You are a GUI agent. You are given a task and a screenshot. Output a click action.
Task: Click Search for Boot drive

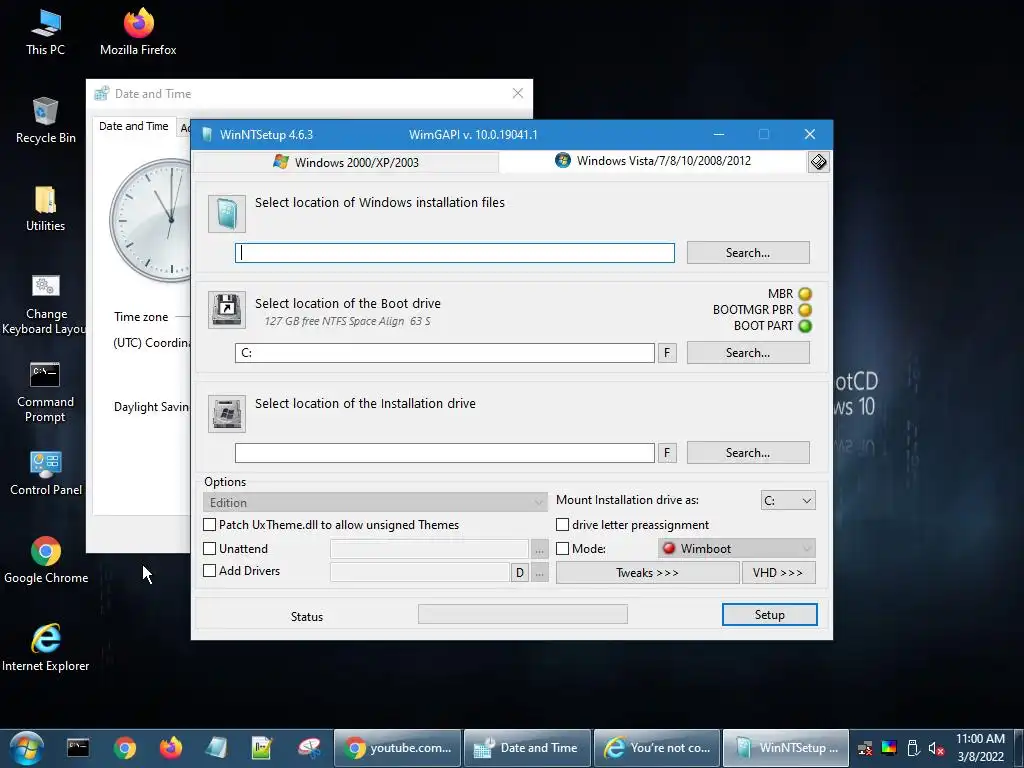click(748, 353)
